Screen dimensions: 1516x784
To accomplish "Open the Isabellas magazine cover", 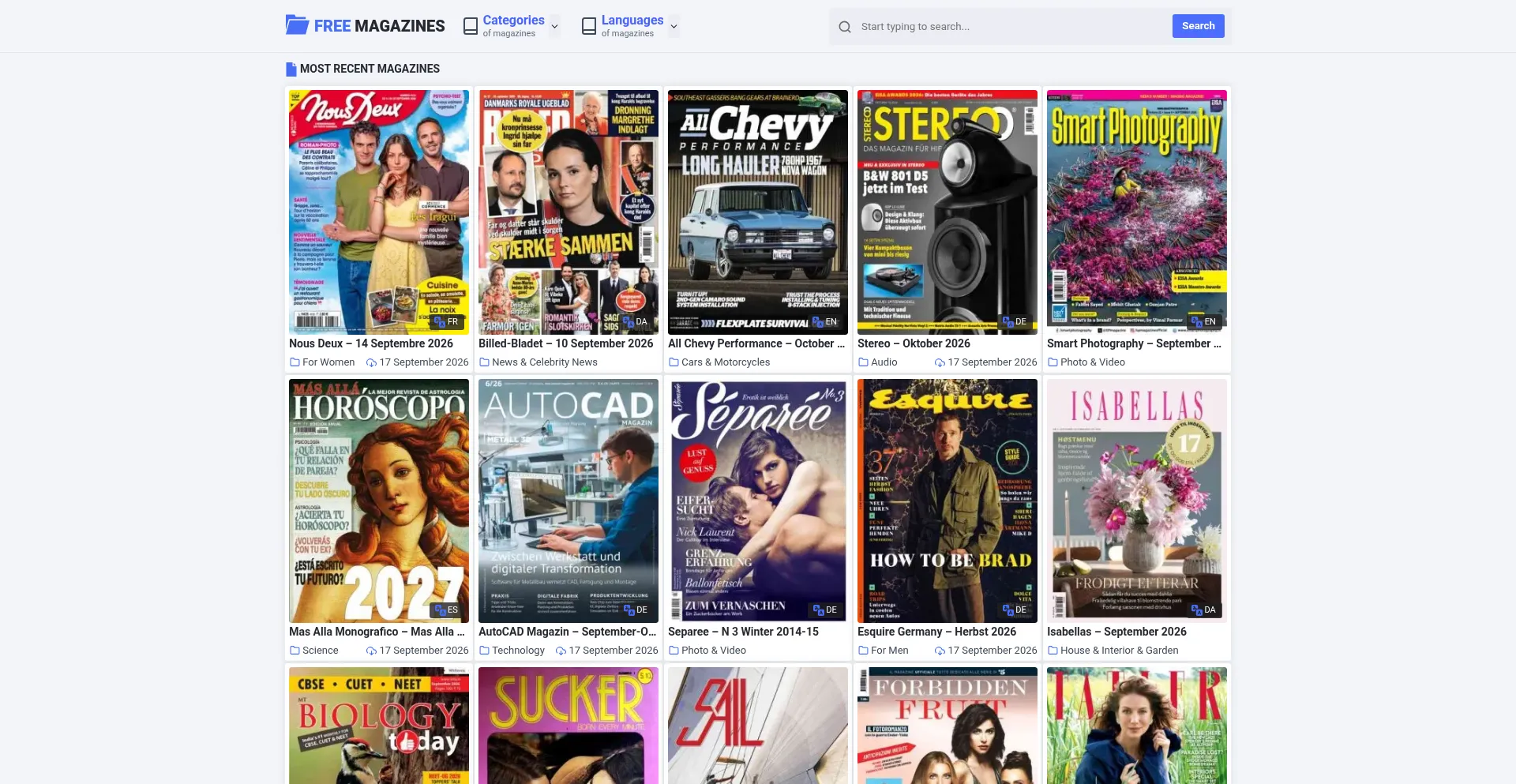I will click(x=1137, y=501).
